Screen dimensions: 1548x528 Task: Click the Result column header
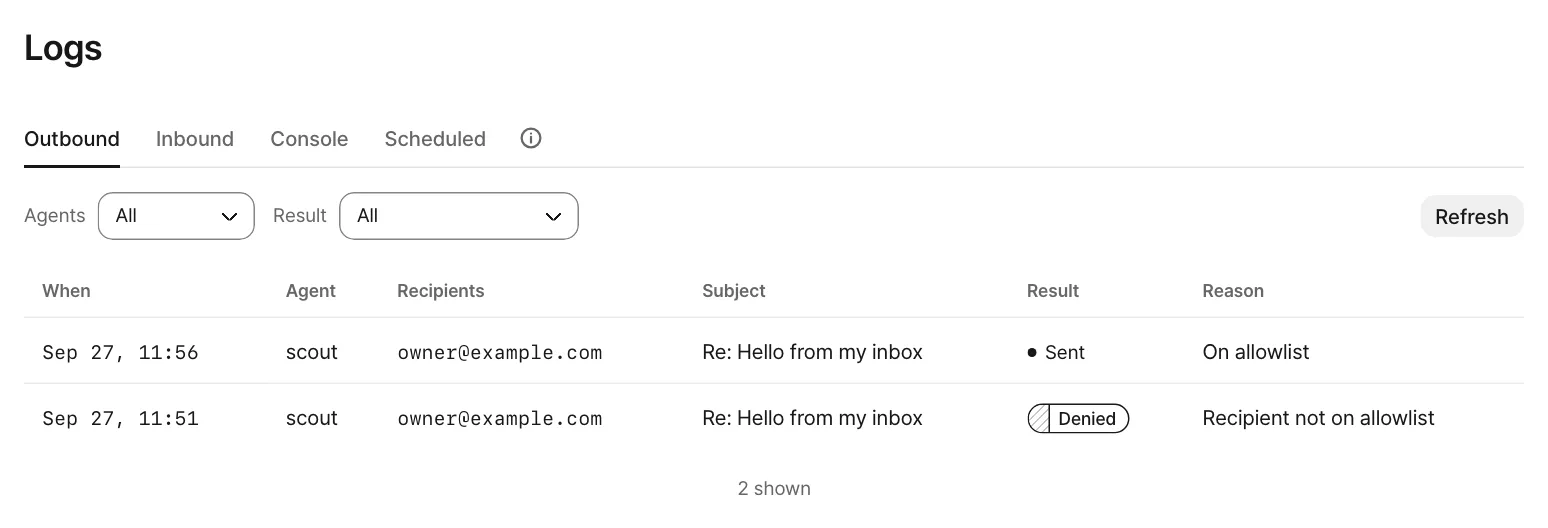pos(1053,291)
